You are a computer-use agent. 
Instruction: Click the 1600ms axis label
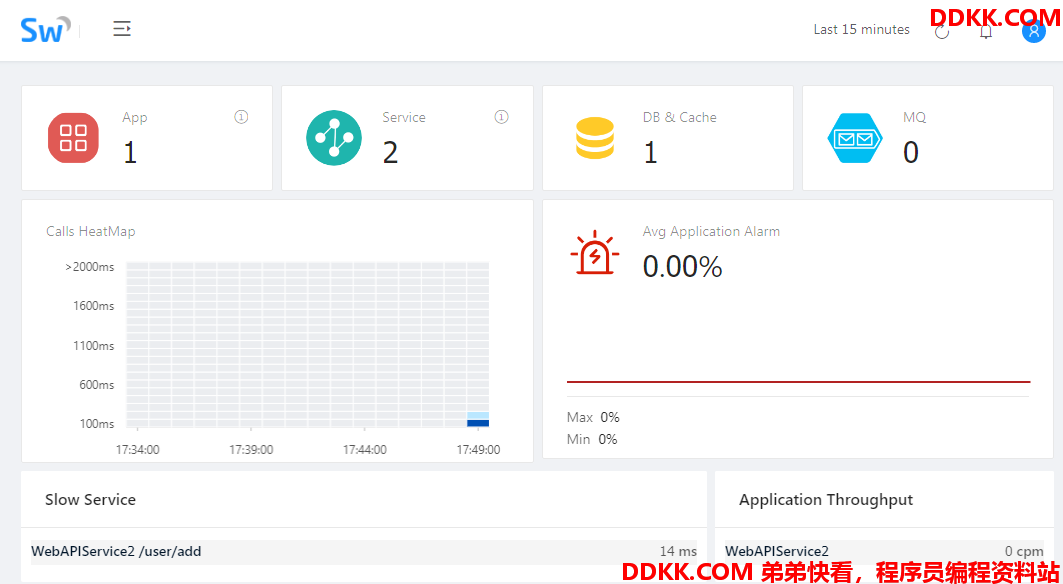click(94, 306)
